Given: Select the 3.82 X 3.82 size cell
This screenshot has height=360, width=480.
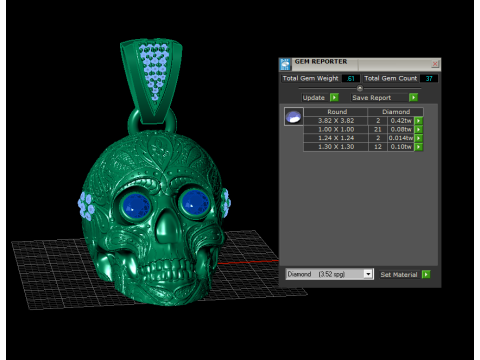Looking at the screenshot, I should (x=336, y=121).
